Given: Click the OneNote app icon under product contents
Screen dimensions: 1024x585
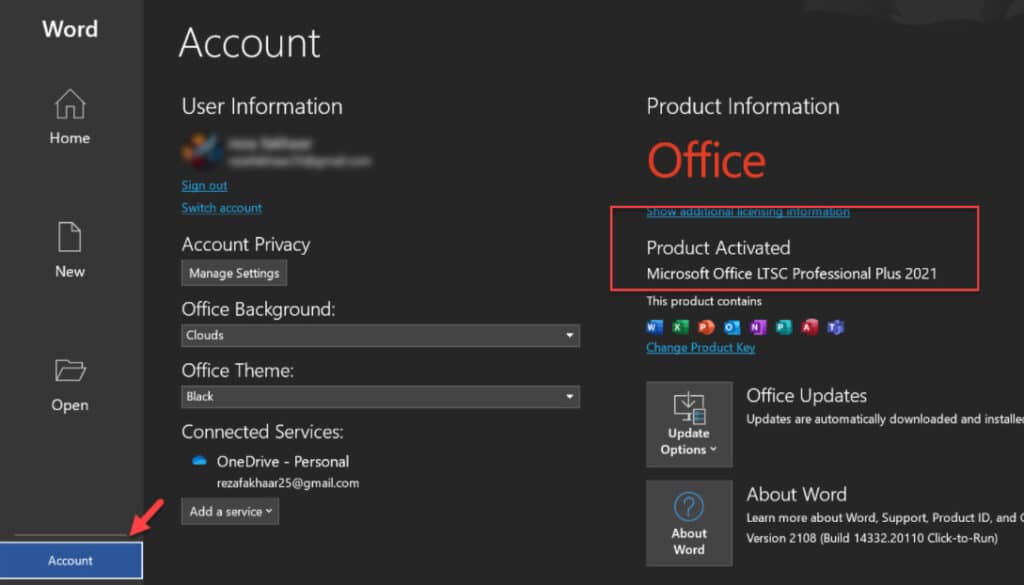Looking at the screenshot, I should pyautogui.click(x=758, y=326).
